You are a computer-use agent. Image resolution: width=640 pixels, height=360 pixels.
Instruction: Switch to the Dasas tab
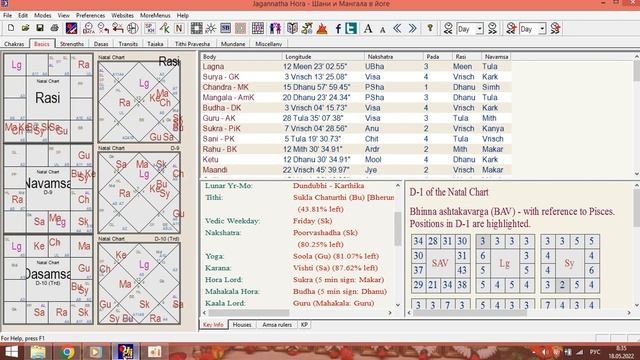(x=101, y=44)
